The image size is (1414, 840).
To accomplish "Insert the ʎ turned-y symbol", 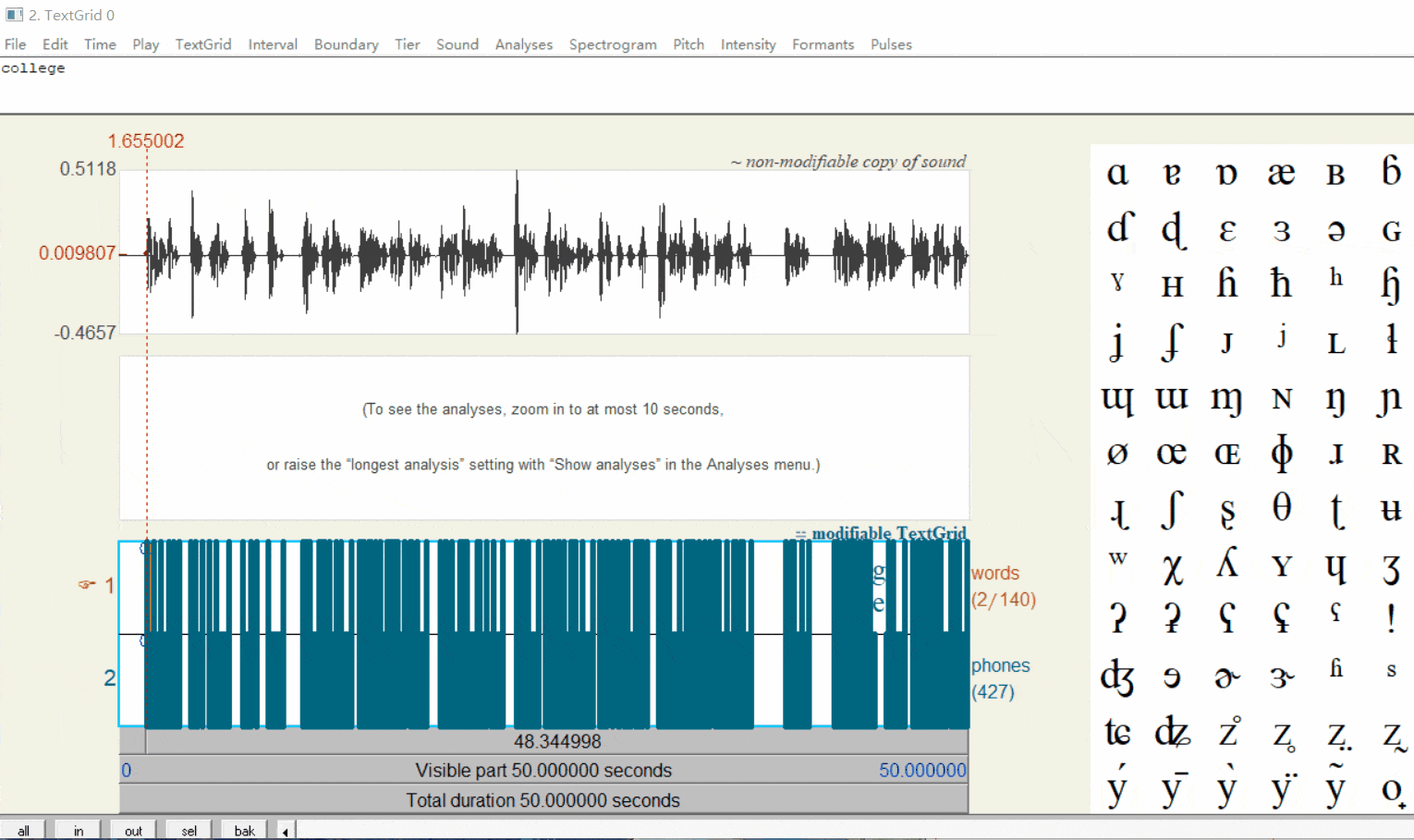I will pos(1226,565).
